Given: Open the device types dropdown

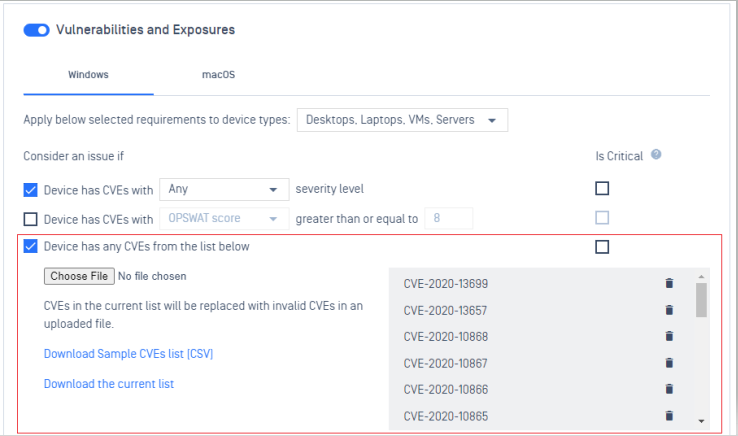Looking at the screenshot, I should click(x=402, y=120).
